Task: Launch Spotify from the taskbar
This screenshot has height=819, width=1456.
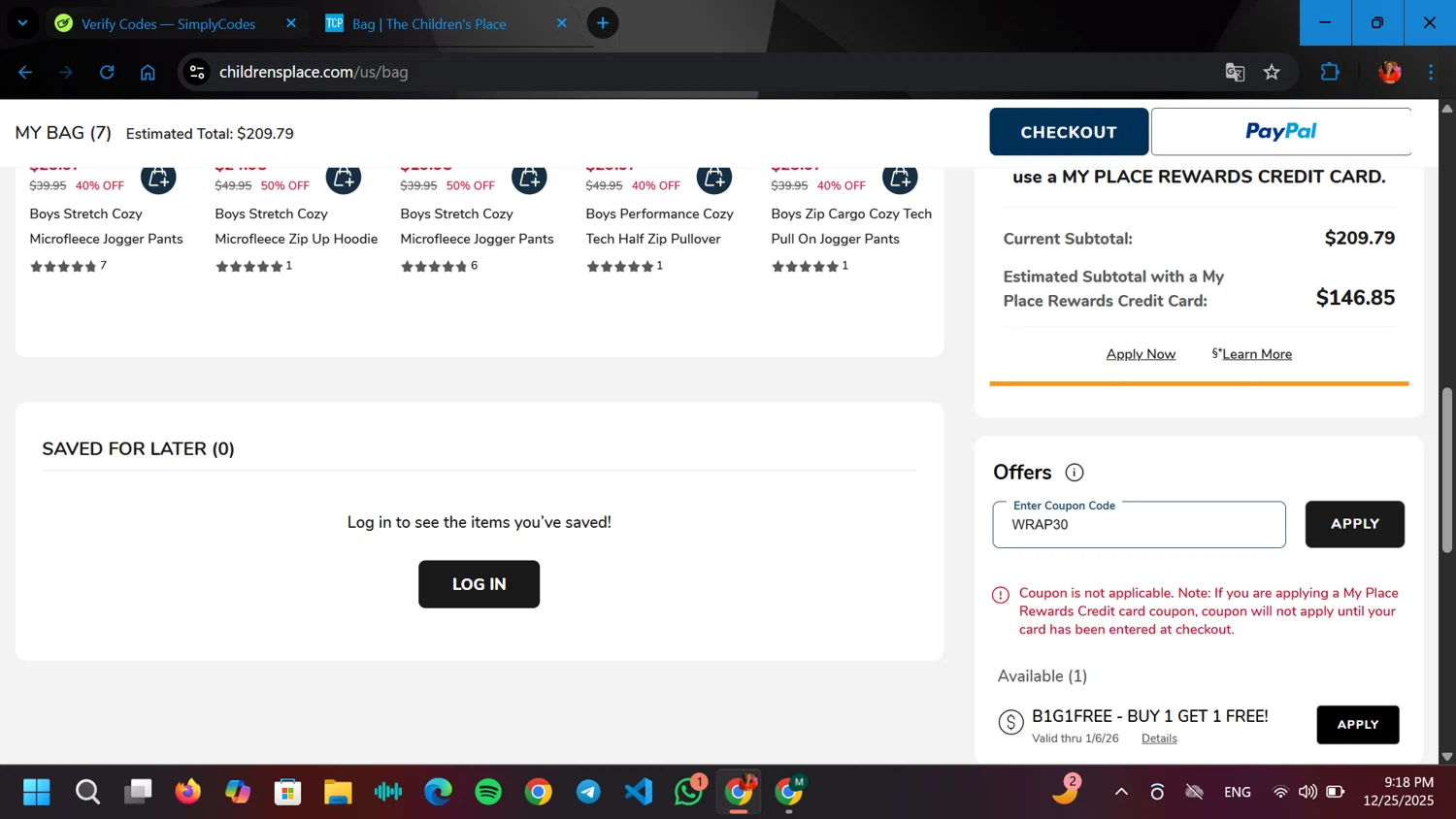Action: pyautogui.click(x=488, y=792)
